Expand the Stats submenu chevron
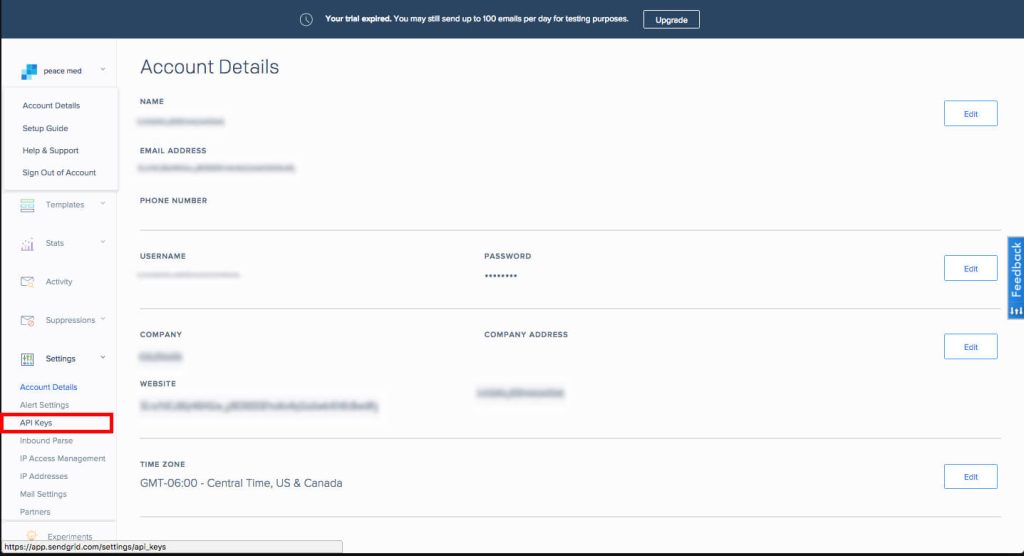Screen dimensions: 1024x556 [x=102, y=242]
